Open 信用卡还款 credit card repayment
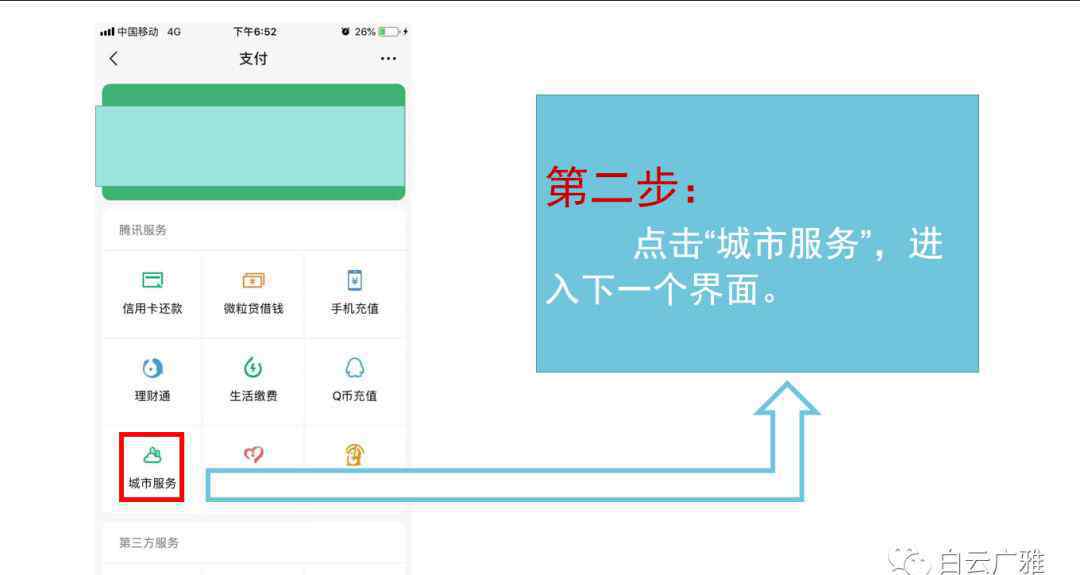The width and height of the screenshot is (1080, 575). point(152,294)
